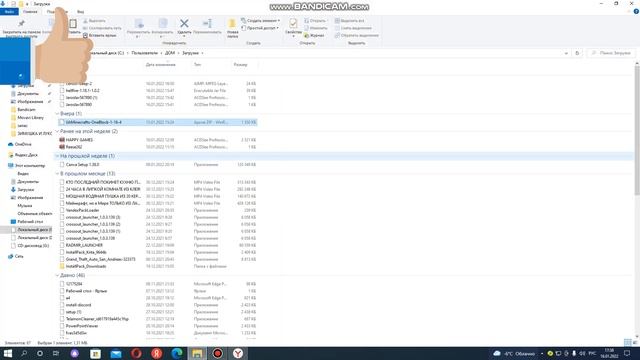Collapse the Давно (46) group
Image resolution: width=640 pixels, height=360 pixels.
[x=57, y=276]
